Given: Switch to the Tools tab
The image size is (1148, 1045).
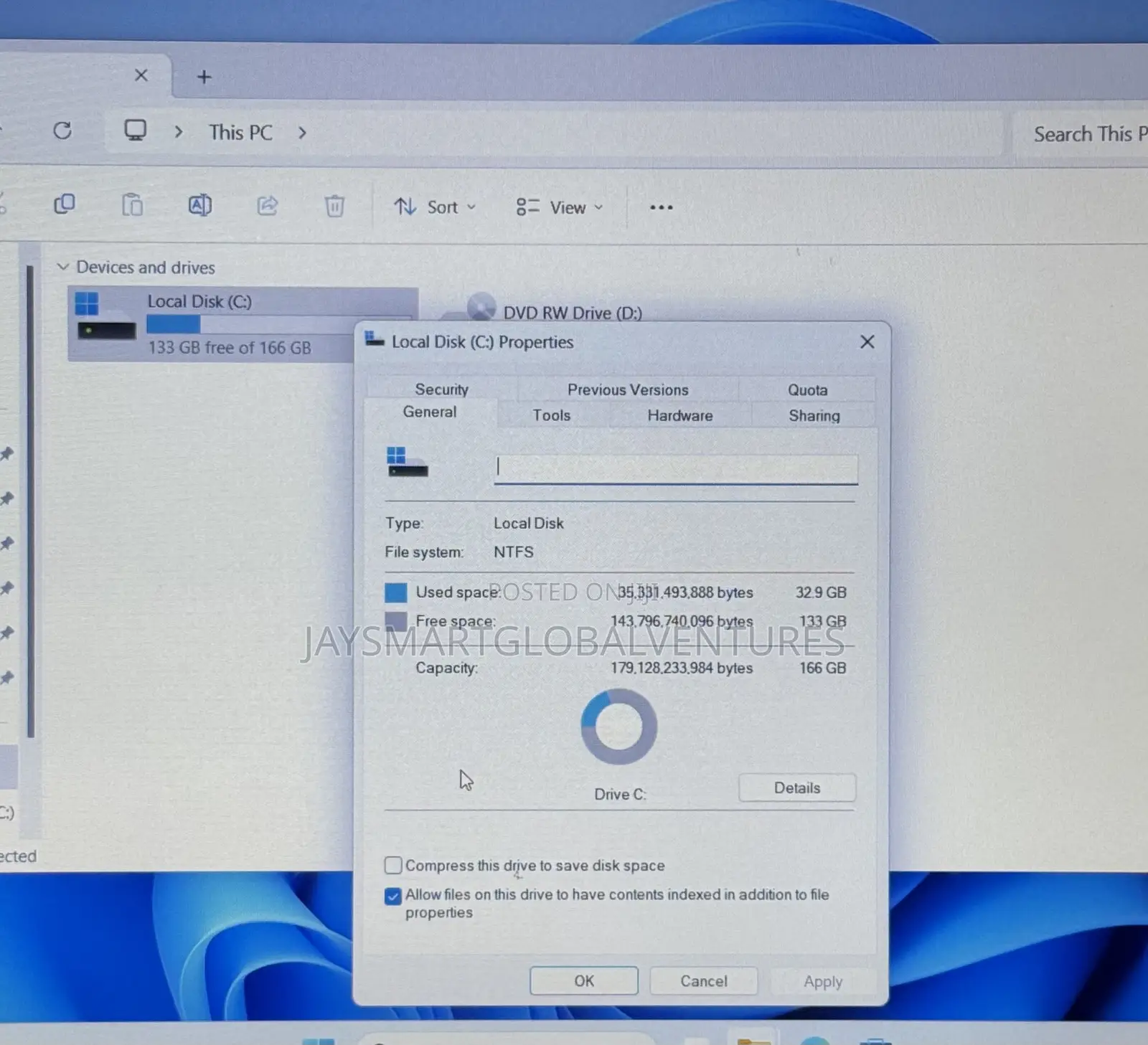Looking at the screenshot, I should [551, 415].
